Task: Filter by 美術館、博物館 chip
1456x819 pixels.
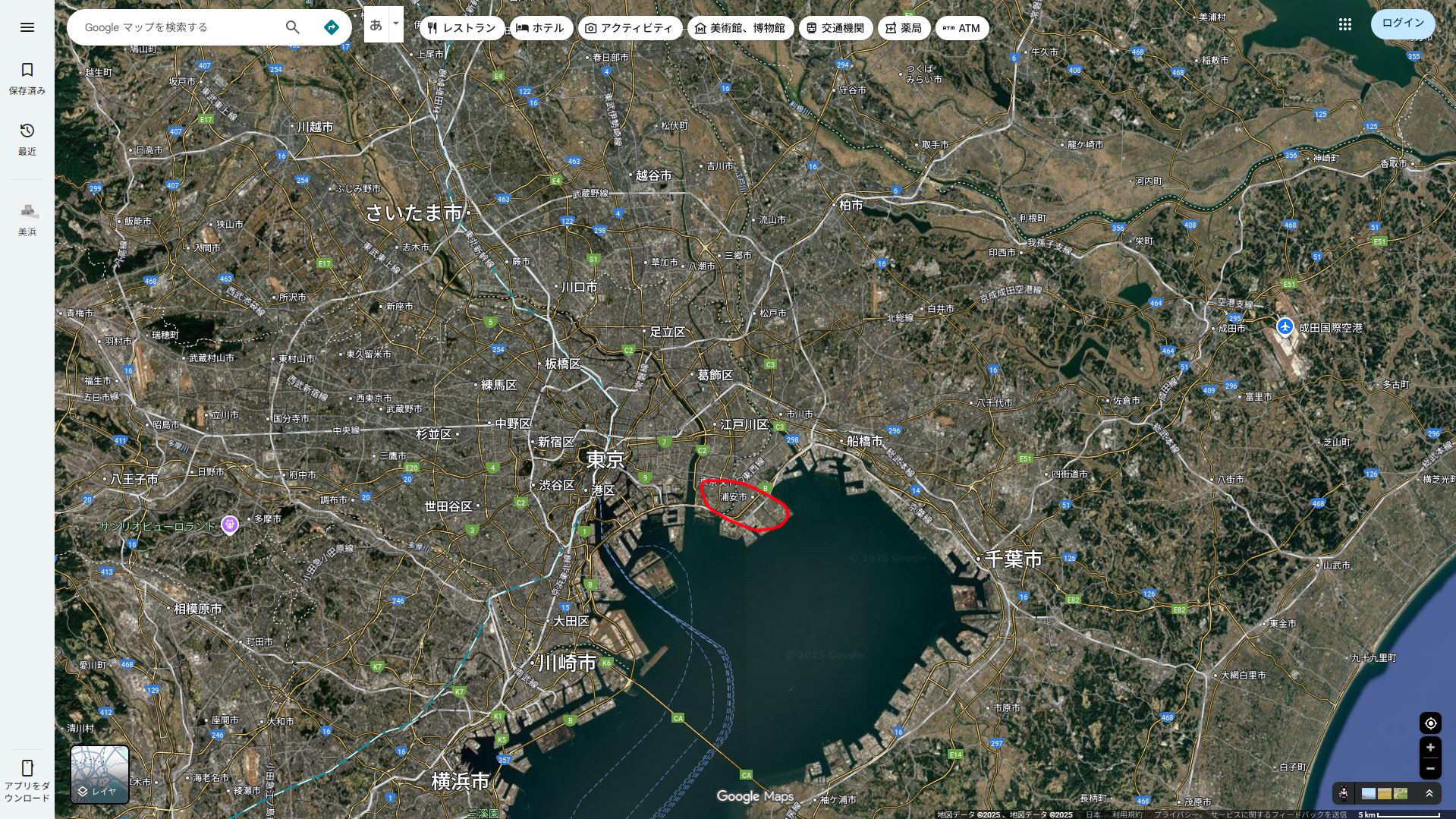Action: pos(740,28)
